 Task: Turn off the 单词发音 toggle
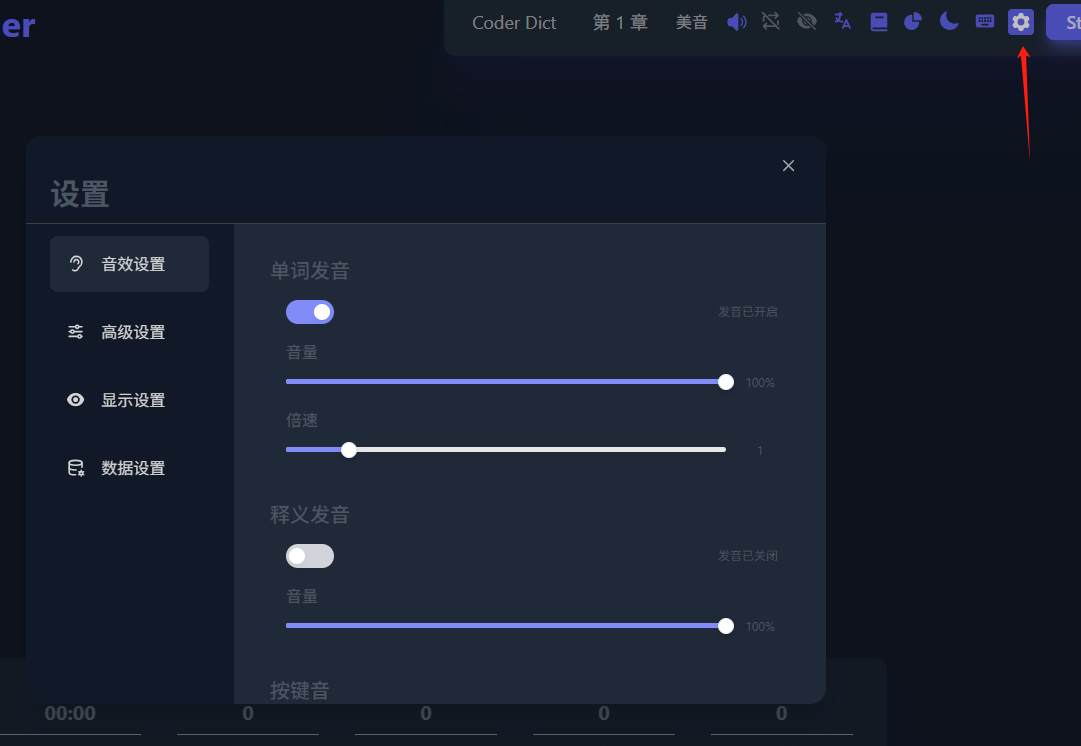point(310,312)
